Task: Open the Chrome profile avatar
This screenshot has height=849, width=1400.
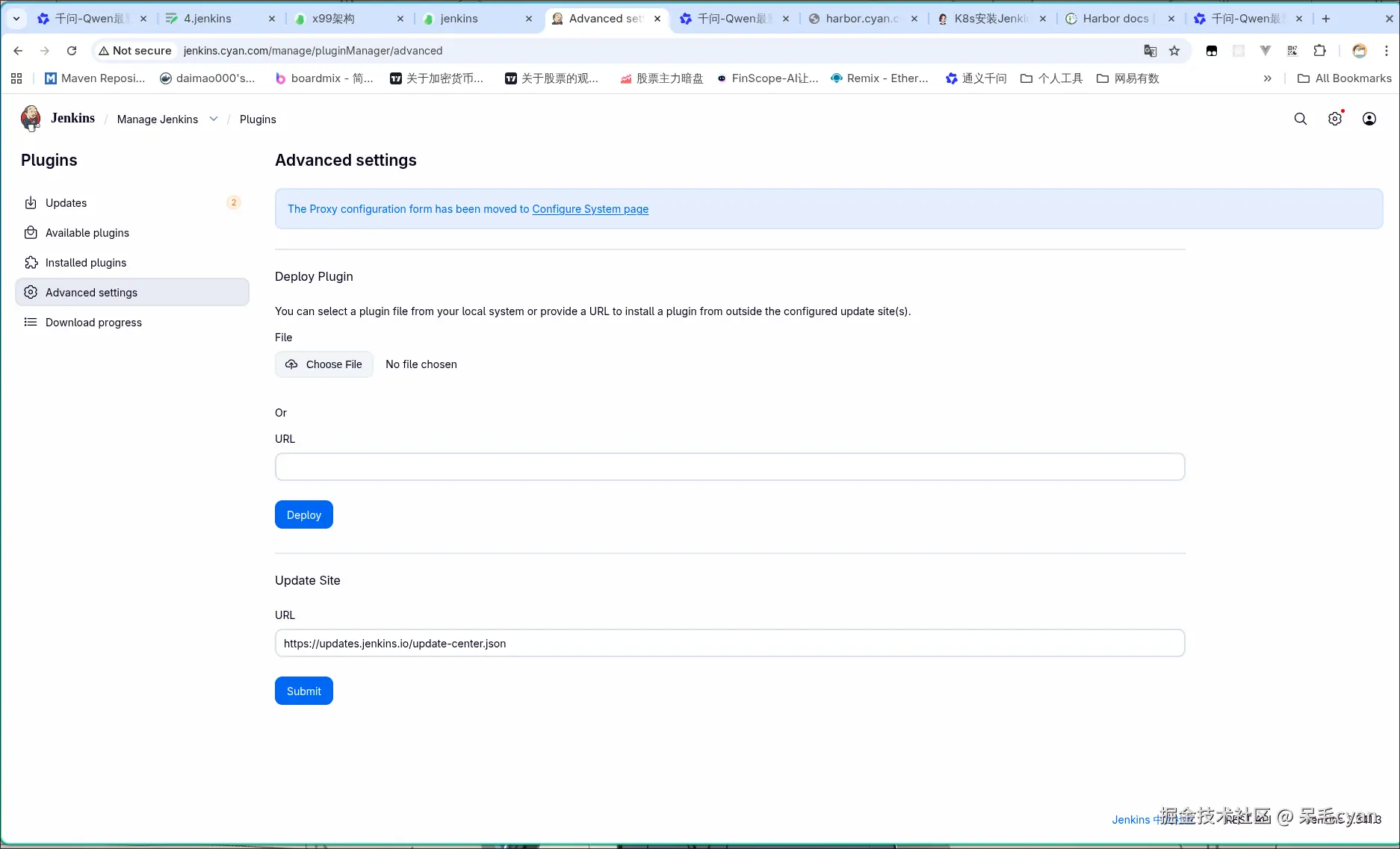Action: tap(1360, 51)
